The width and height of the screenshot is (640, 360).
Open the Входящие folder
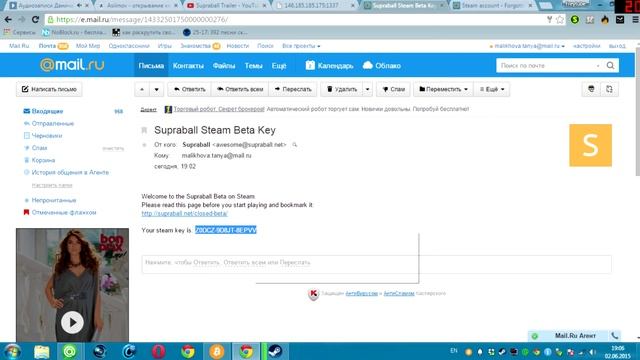coord(47,111)
